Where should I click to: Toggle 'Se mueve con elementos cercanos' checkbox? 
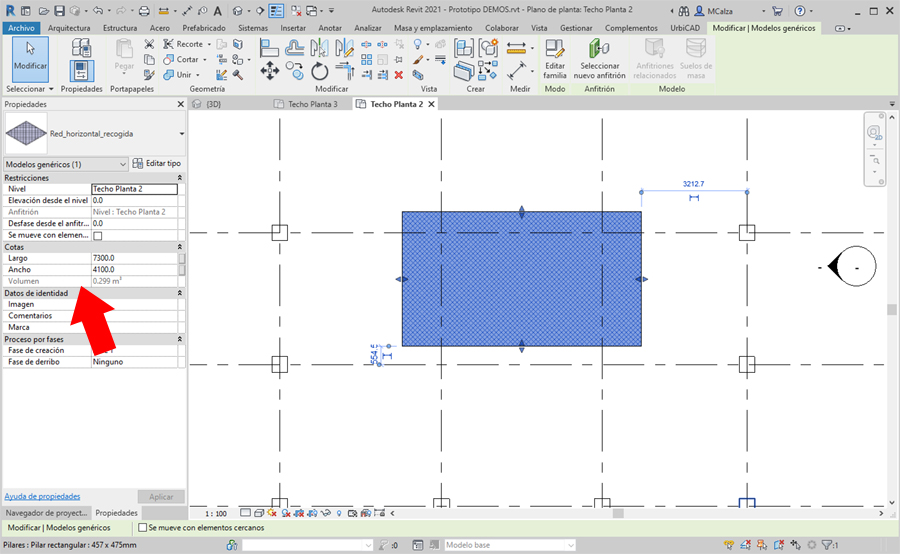click(142, 527)
